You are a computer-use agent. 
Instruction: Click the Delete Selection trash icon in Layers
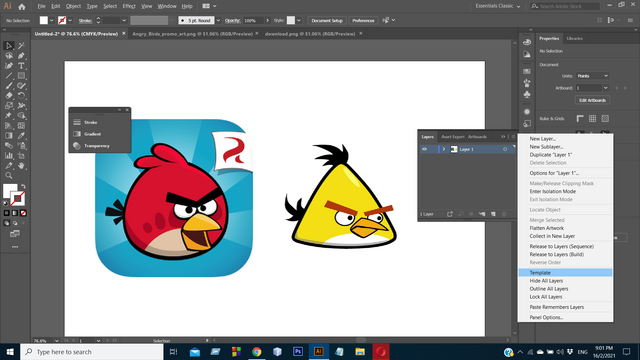tap(504, 214)
